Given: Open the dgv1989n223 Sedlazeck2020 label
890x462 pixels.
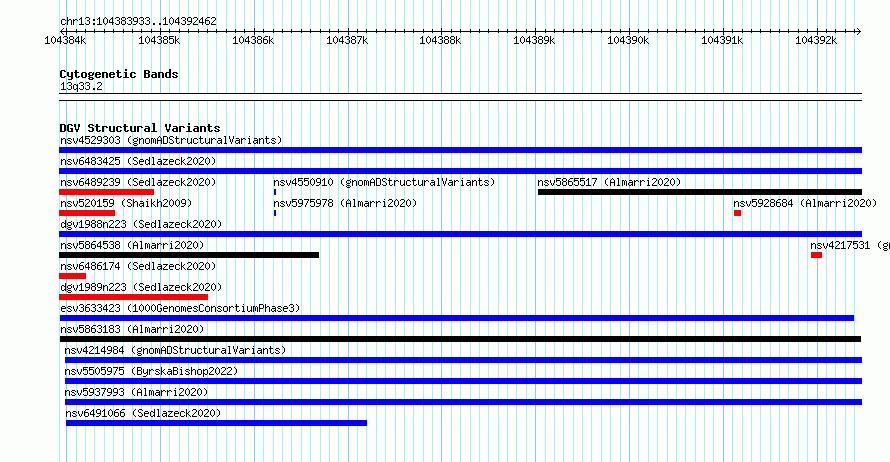Looking at the screenshot, I should tap(141, 287).
